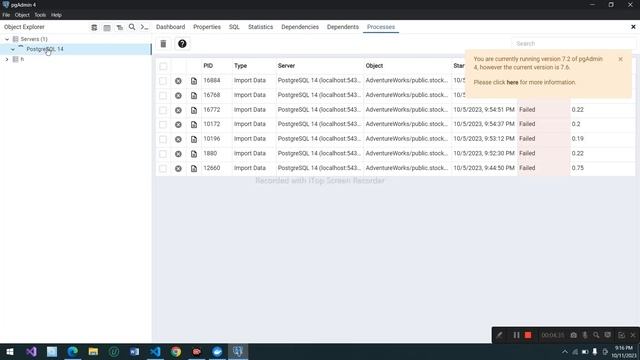Open Google Chrome from the taskbar
640x360 pixels.
tap(176, 352)
